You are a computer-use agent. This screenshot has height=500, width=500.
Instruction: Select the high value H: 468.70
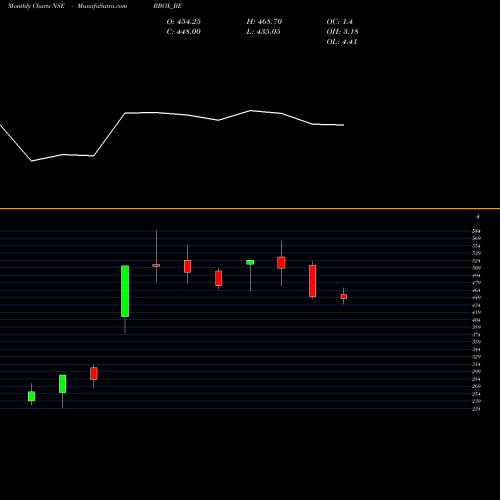264,22
